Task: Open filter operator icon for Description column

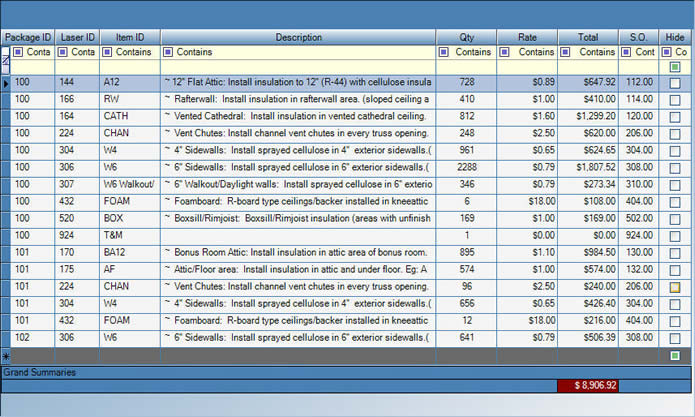Action: point(168,52)
